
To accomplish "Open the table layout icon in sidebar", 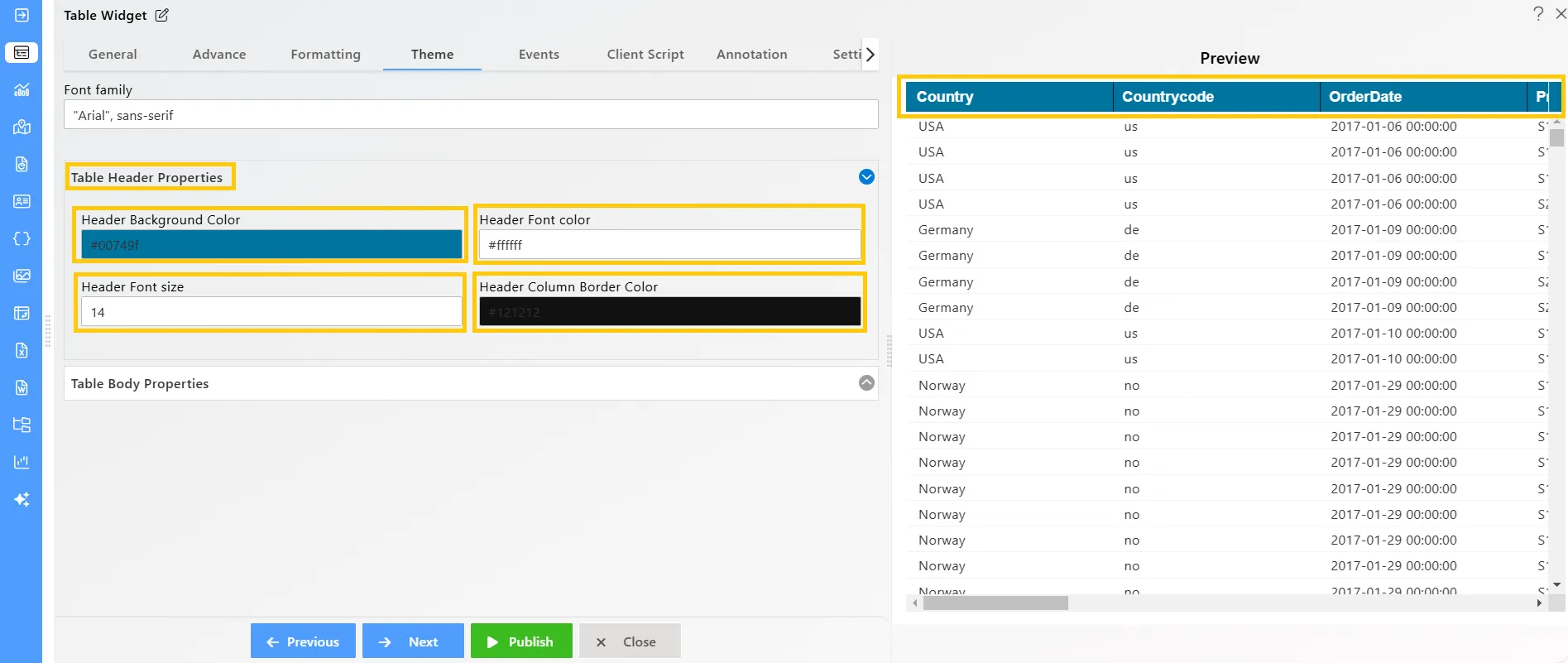I will pyautogui.click(x=22, y=313).
